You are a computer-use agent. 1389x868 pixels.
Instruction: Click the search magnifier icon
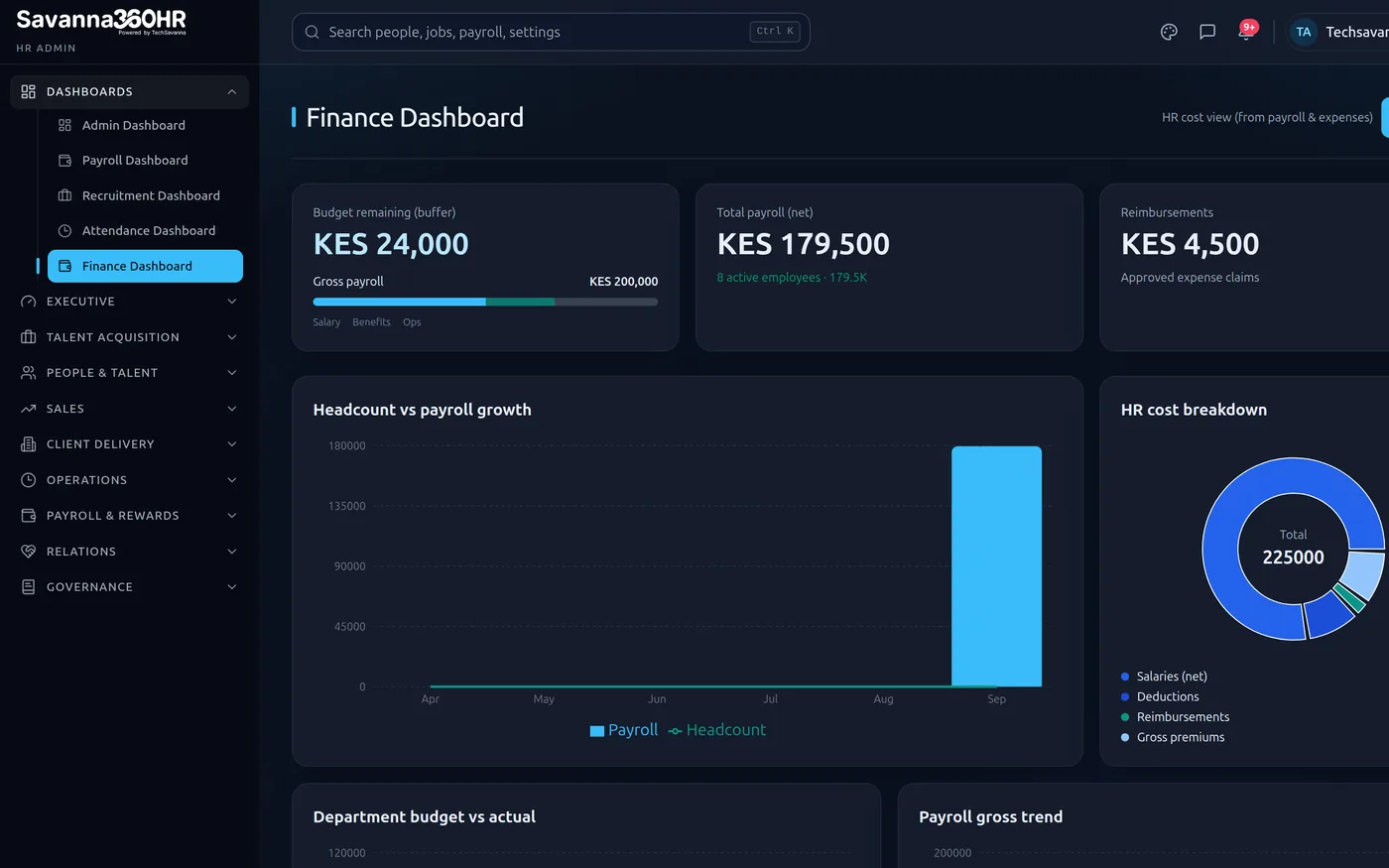pos(312,32)
